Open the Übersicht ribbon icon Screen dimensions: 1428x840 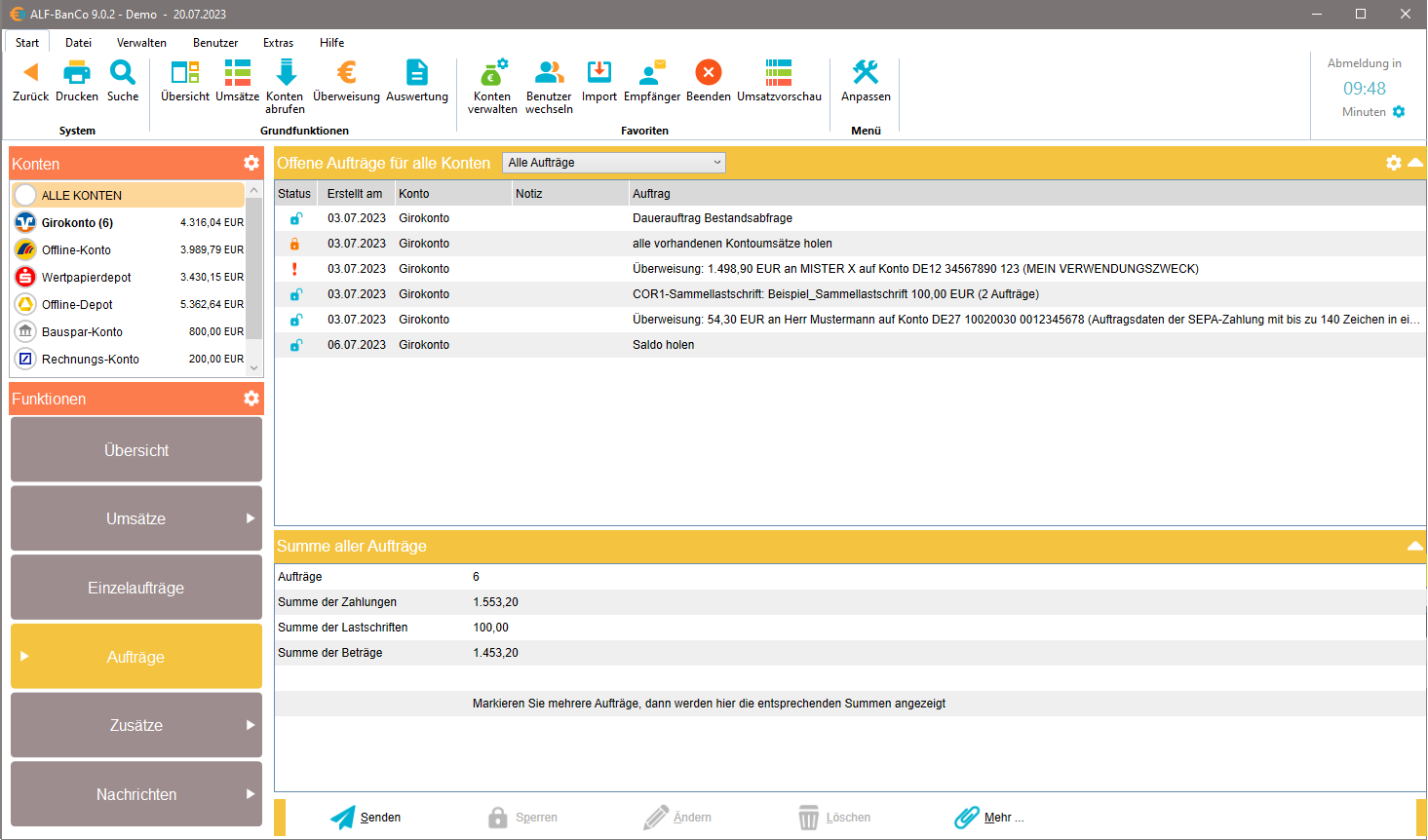pyautogui.click(x=185, y=72)
